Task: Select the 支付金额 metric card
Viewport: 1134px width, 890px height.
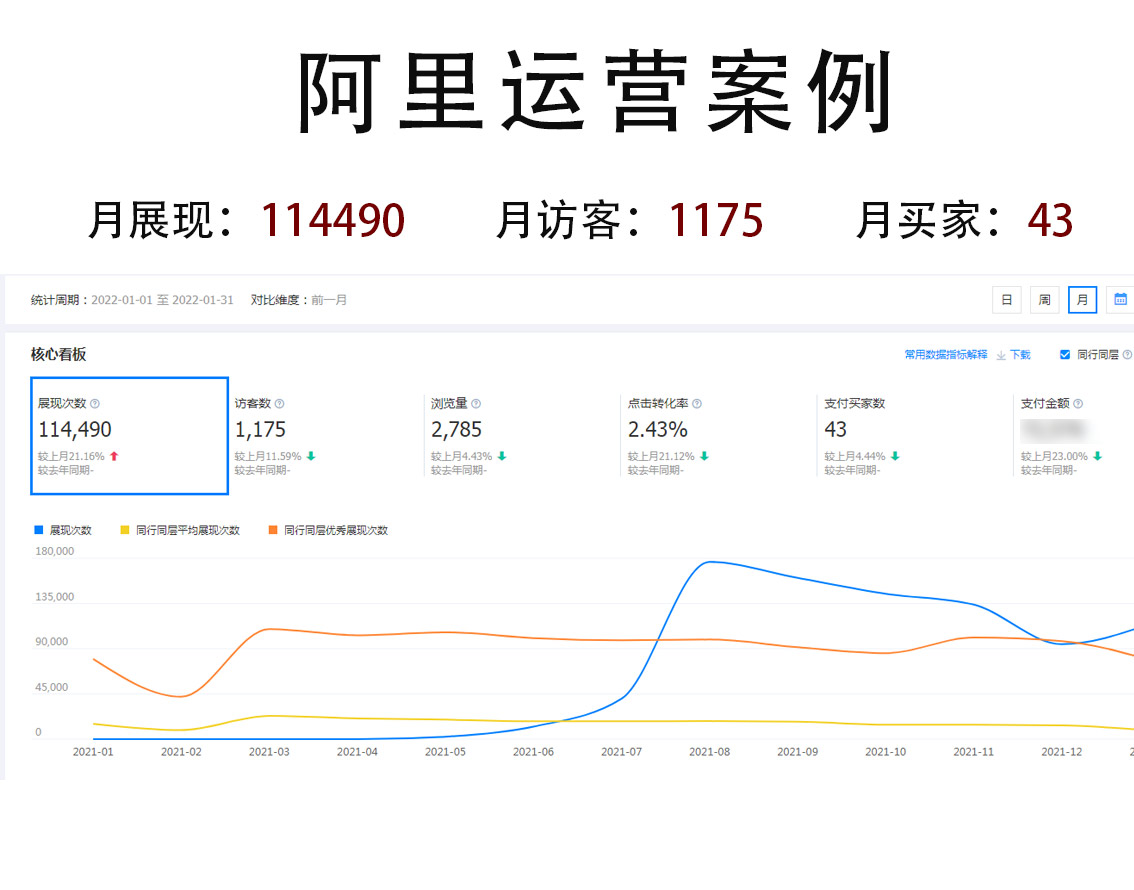Action: (x=1074, y=436)
